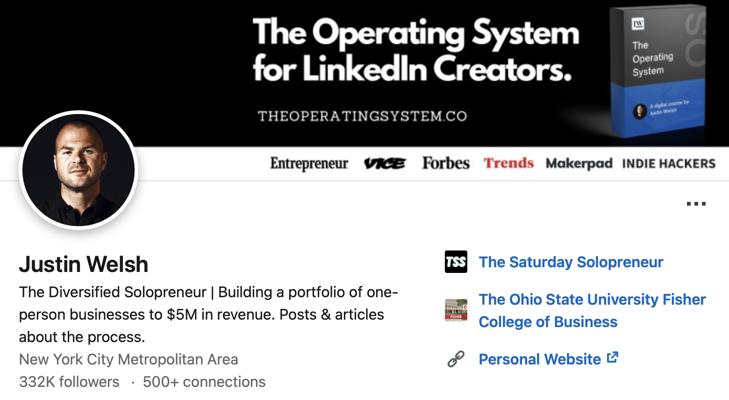Open the three-dot more options menu
729x400 pixels.
(696, 204)
